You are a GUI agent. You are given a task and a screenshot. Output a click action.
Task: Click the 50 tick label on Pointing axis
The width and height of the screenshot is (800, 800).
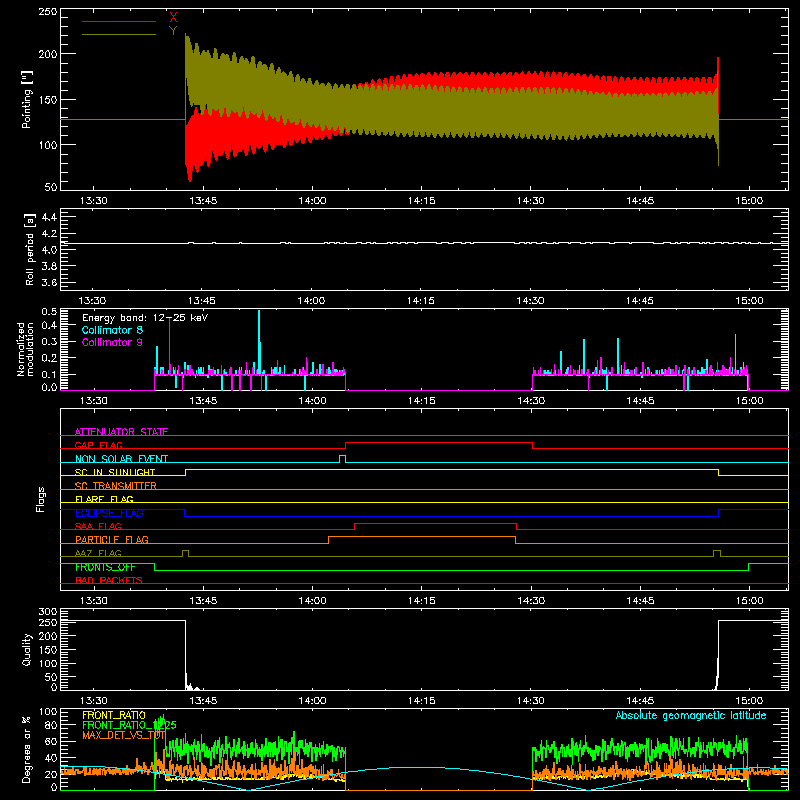click(51, 187)
